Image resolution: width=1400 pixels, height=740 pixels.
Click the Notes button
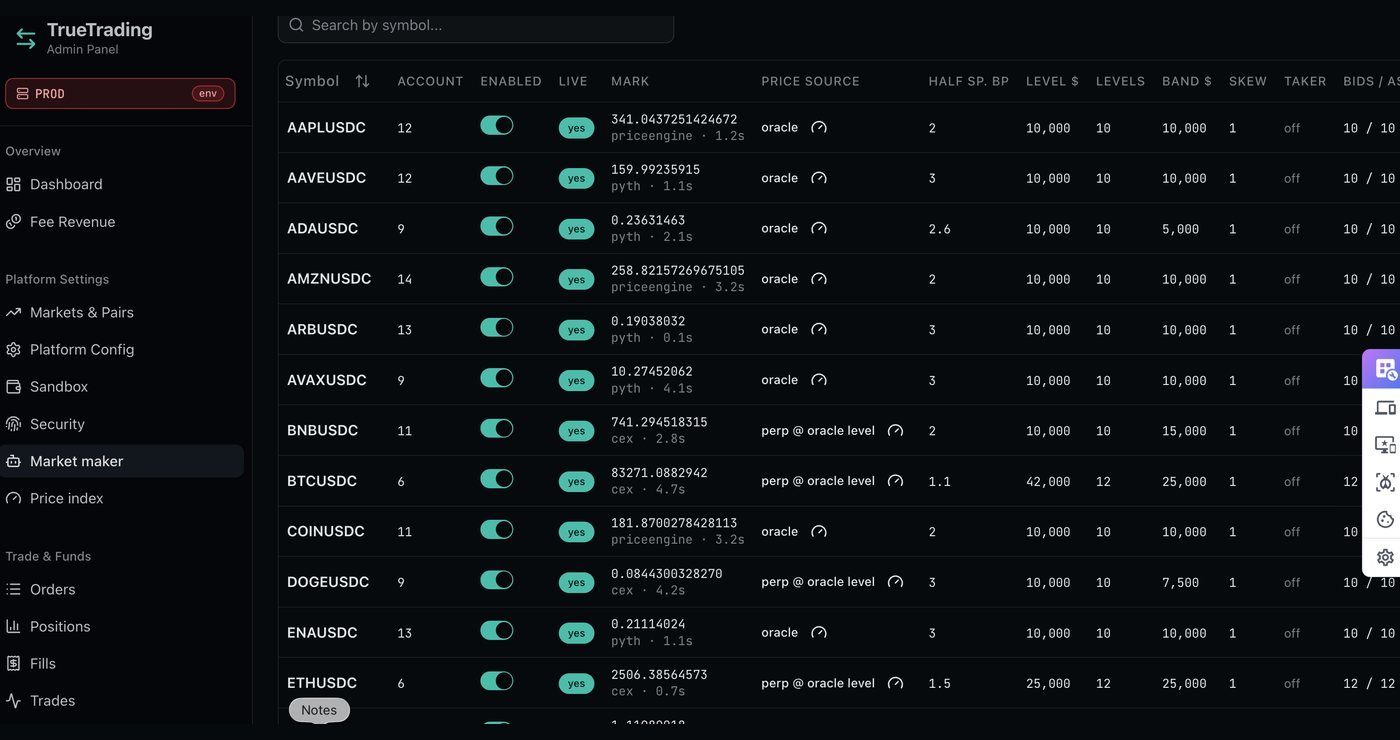[320, 710]
